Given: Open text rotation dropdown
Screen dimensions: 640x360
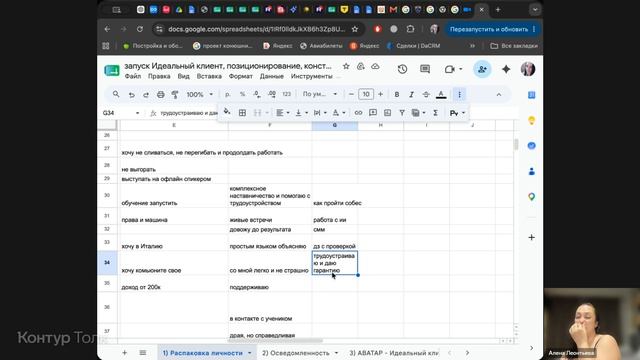Looking at the screenshot, I should click(x=338, y=113).
